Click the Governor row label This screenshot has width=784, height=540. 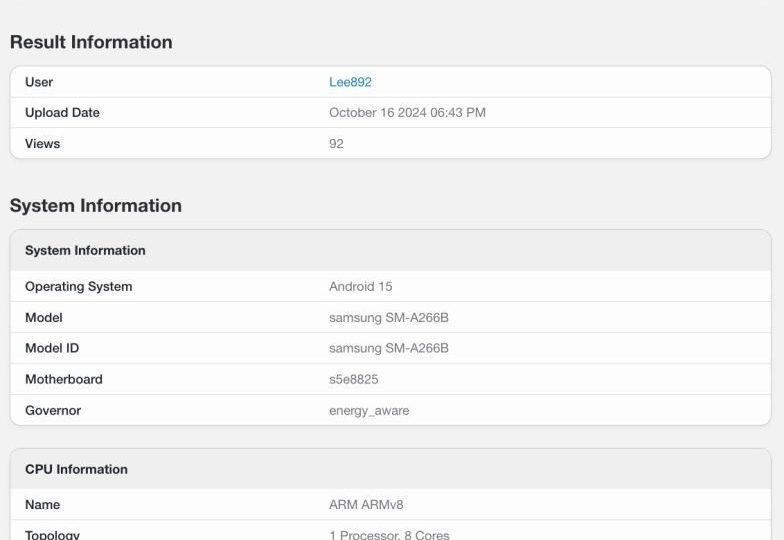click(x=53, y=411)
